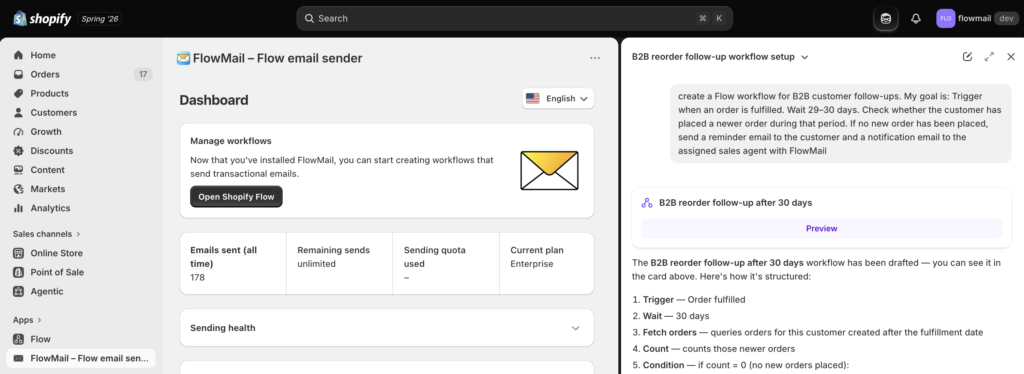Click Preview on the workflow card

(x=822, y=228)
